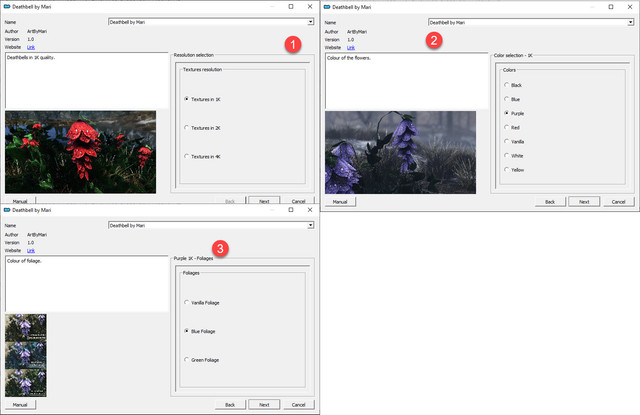Click app icon in resolution selection window title bar
The width and height of the screenshot is (640, 415).
click(x=7, y=7)
